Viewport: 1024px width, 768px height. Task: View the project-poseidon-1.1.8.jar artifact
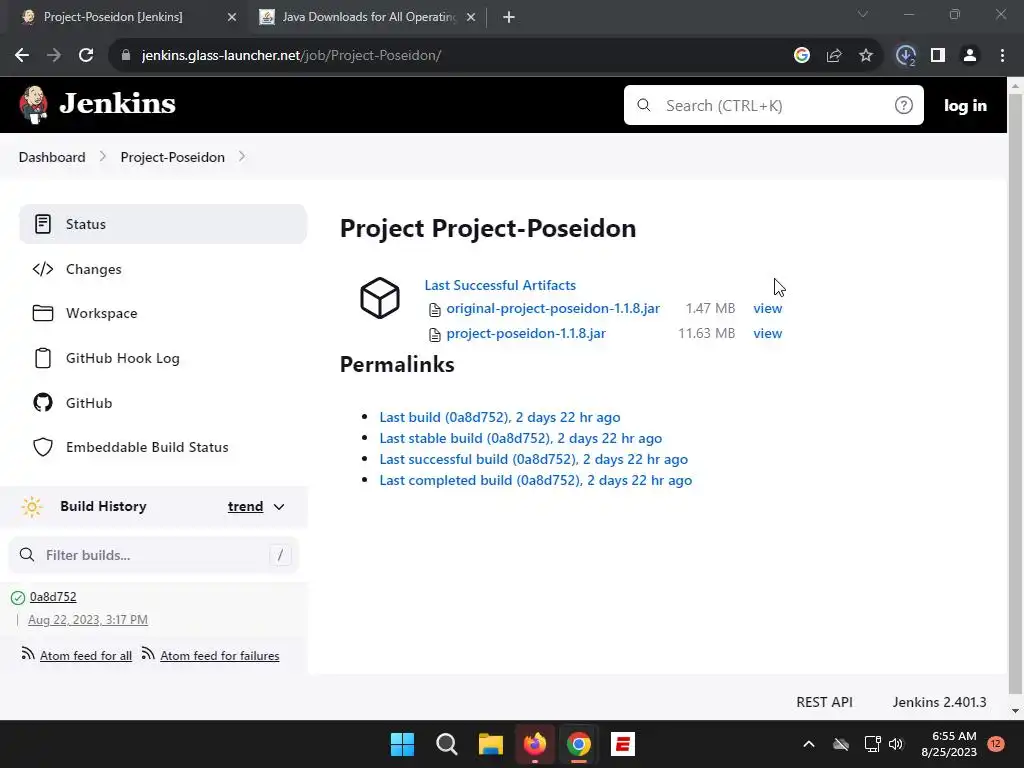[767, 333]
